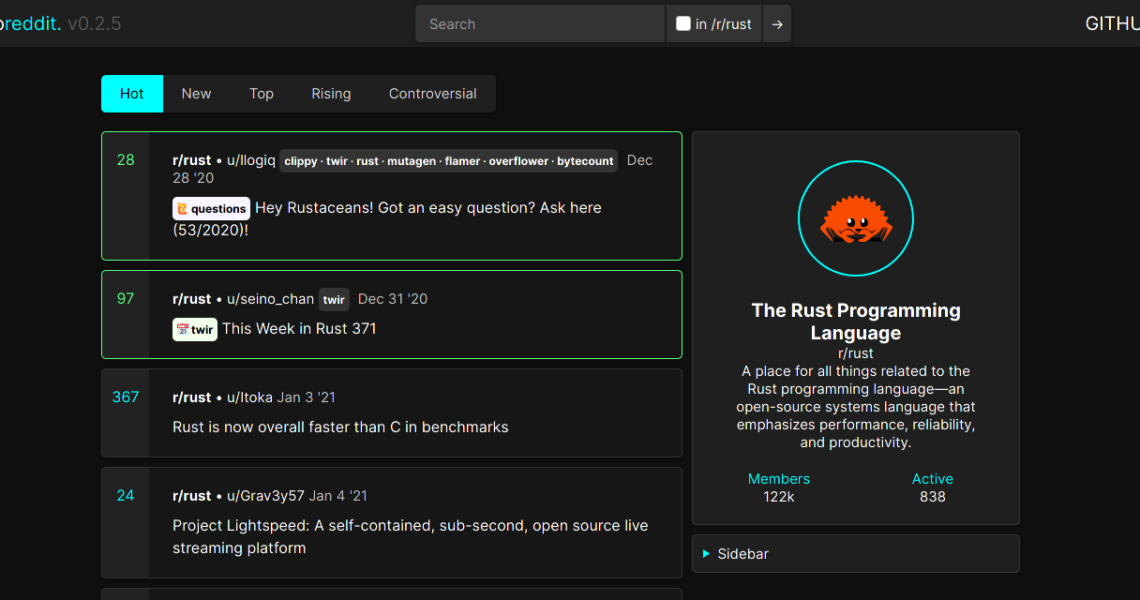Image resolution: width=1140 pixels, height=600 pixels.
Task: Click the search submit arrow button
Action: tap(777, 24)
